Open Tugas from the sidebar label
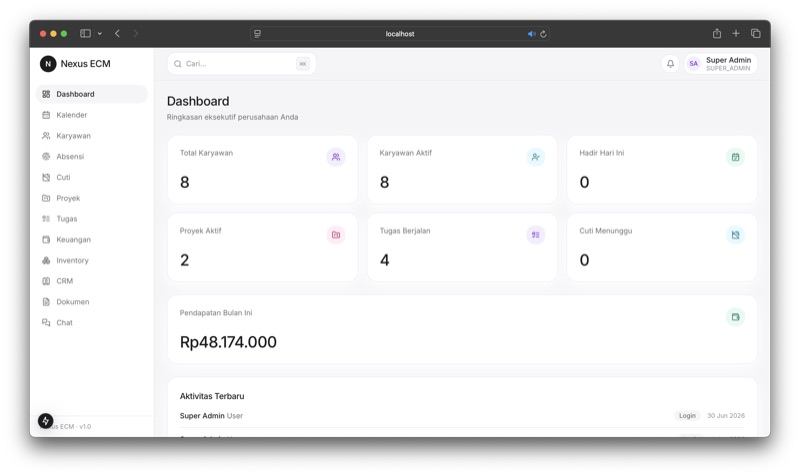 tap(67, 219)
